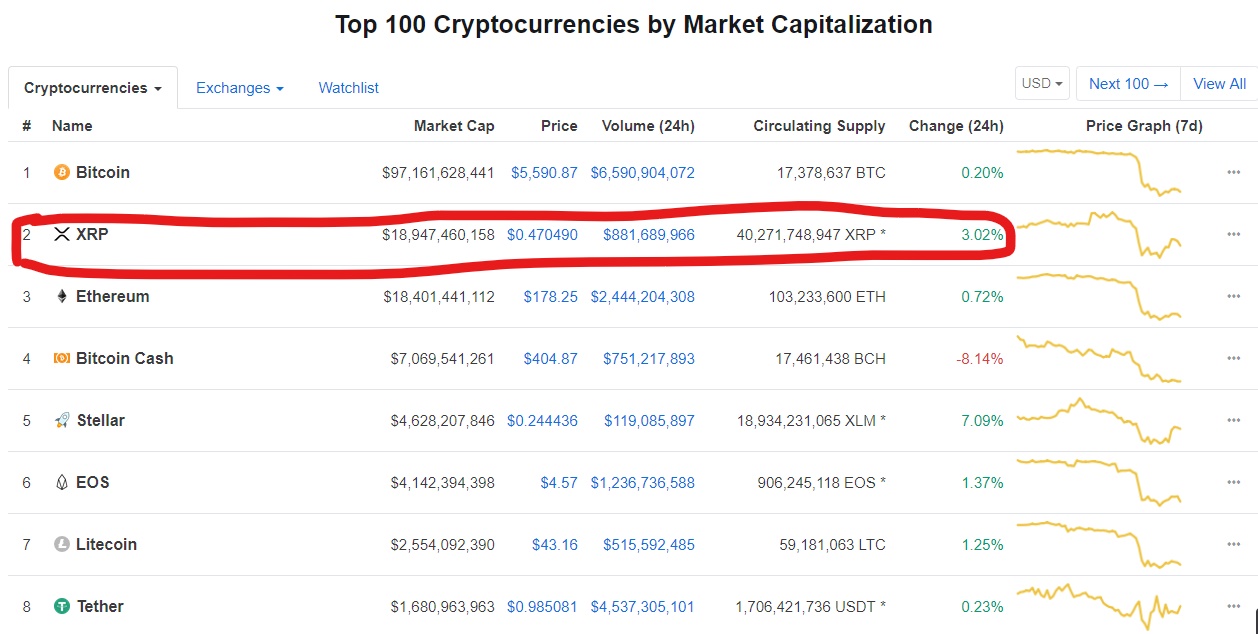Viewport: 1258px width, 634px height.
Task: Open the three-dot menu for Tether row
Action: [x=1233, y=606]
